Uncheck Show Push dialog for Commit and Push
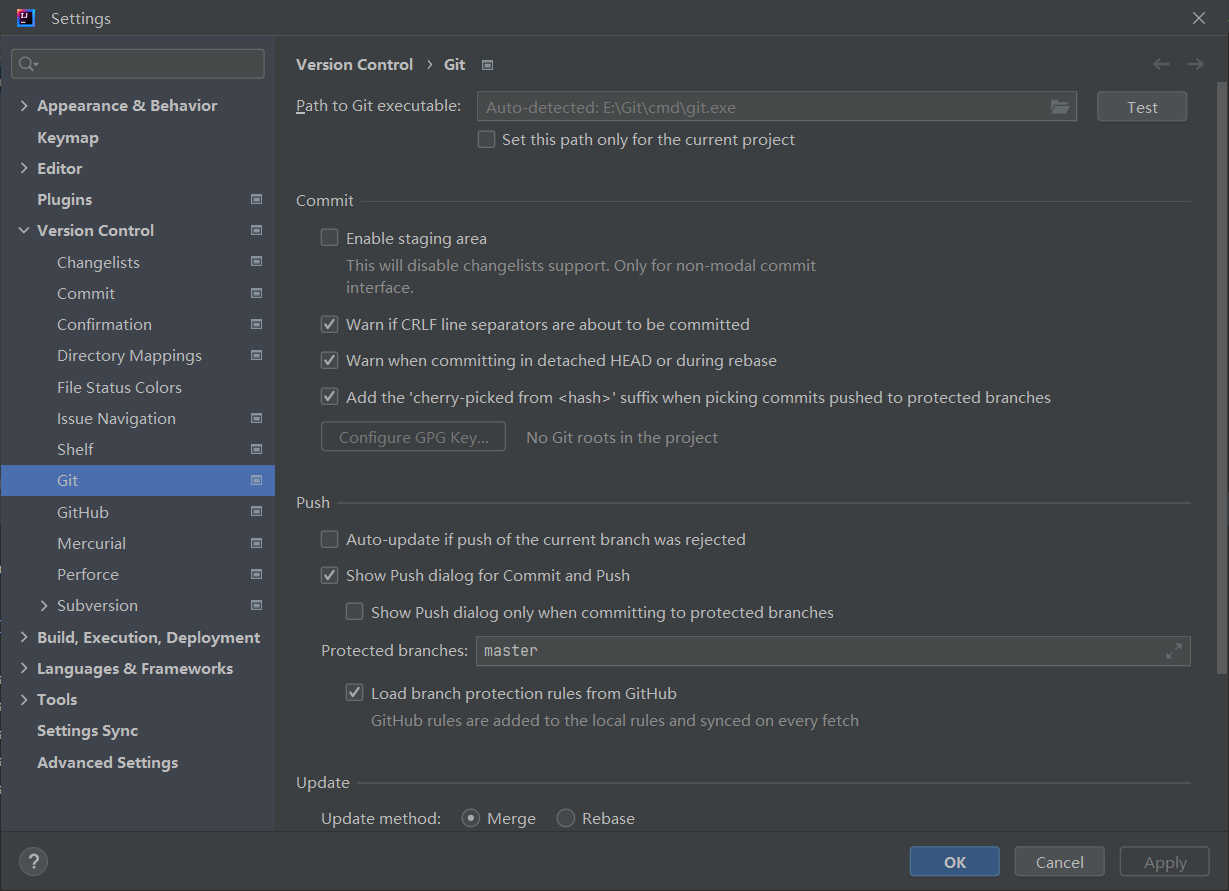This screenshot has width=1229, height=891. 329,575
